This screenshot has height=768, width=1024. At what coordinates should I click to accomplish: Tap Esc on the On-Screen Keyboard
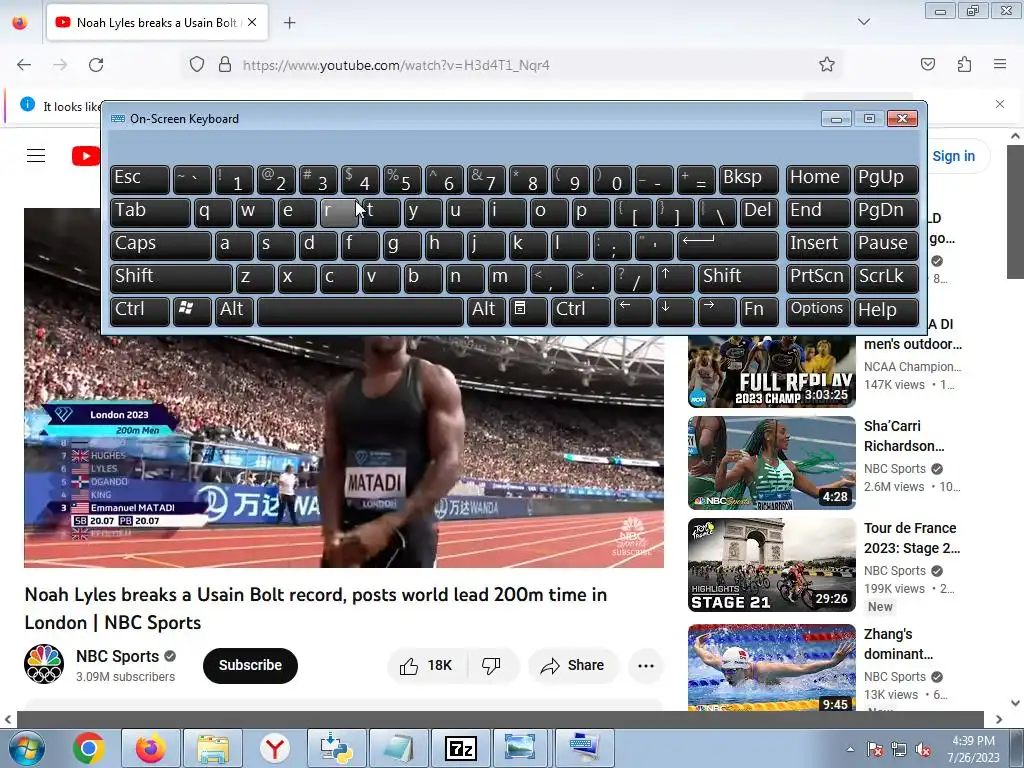pos(140,179)
